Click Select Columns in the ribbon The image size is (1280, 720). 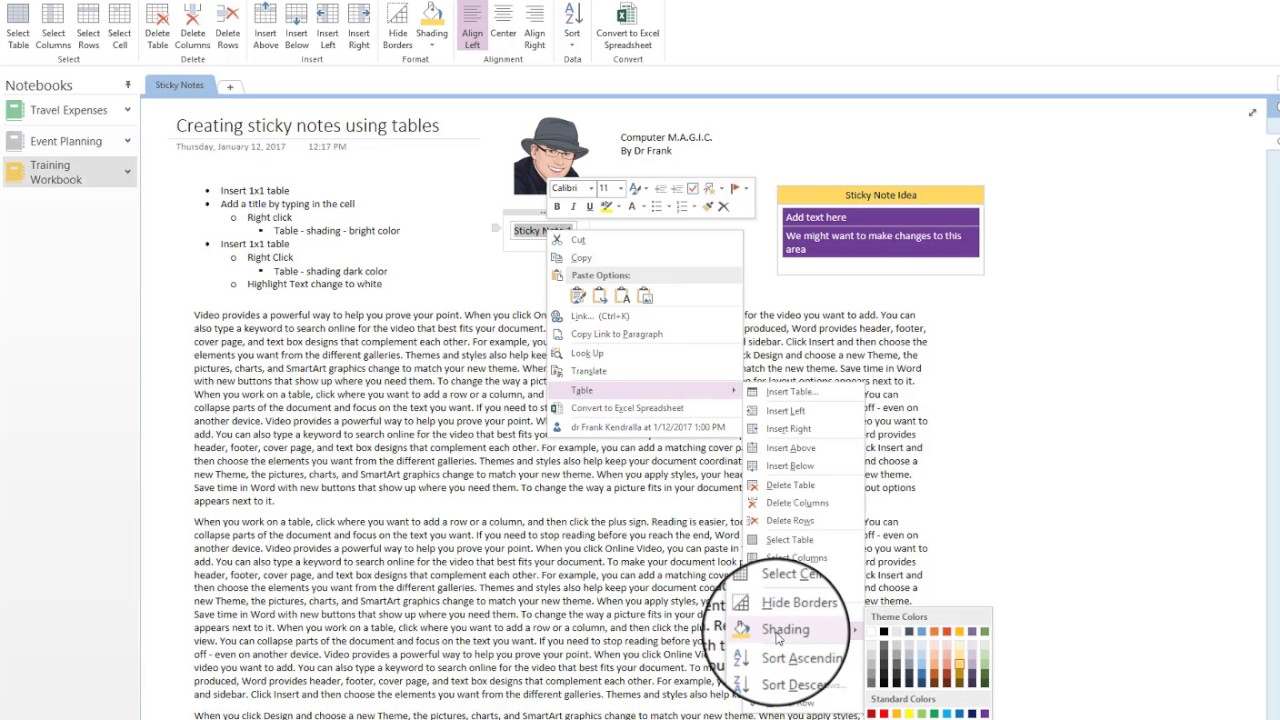[x=53, y=26]
